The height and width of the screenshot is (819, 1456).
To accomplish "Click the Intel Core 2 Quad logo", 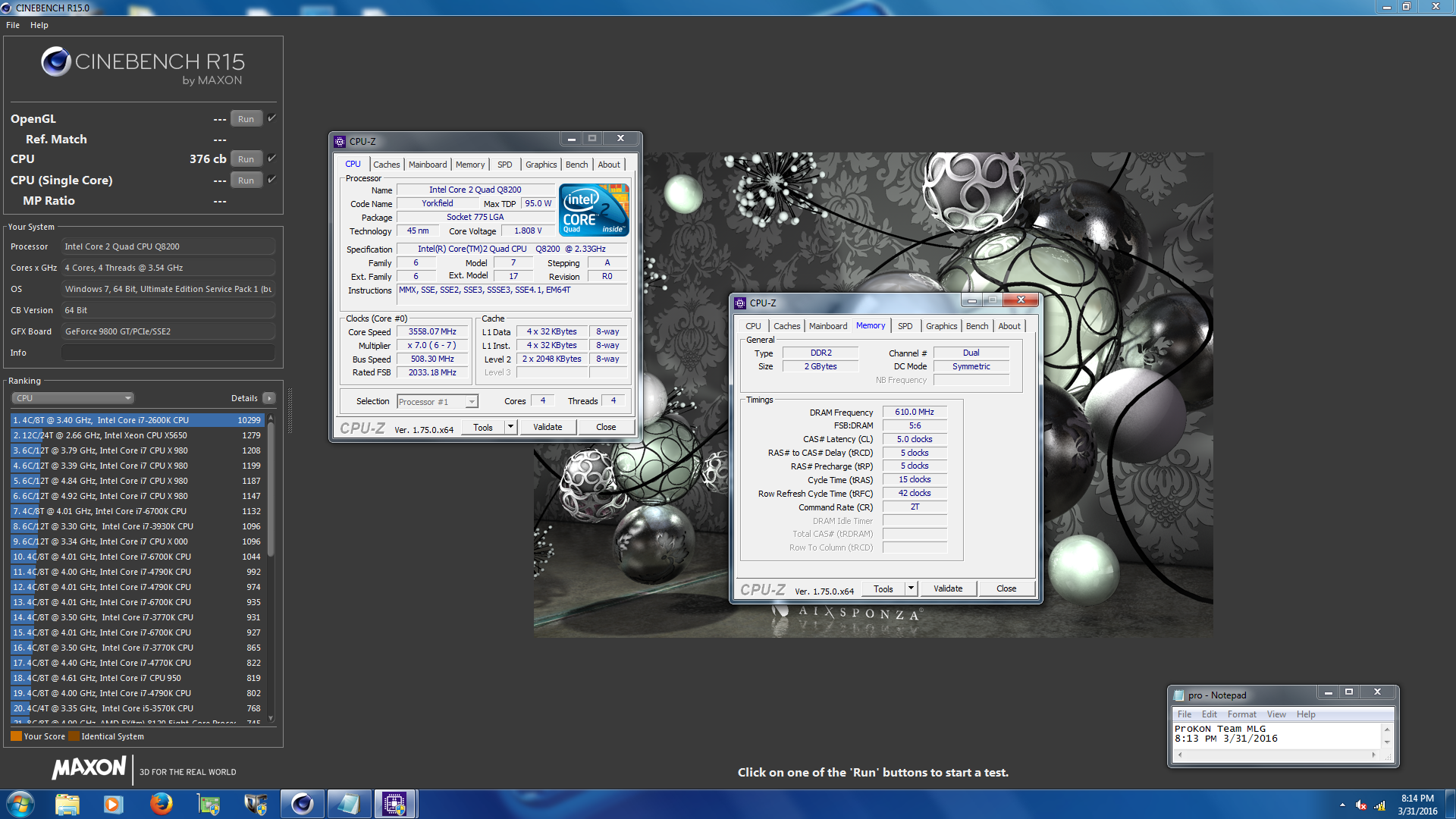I will pyautogui.click(x=594, y=210).
